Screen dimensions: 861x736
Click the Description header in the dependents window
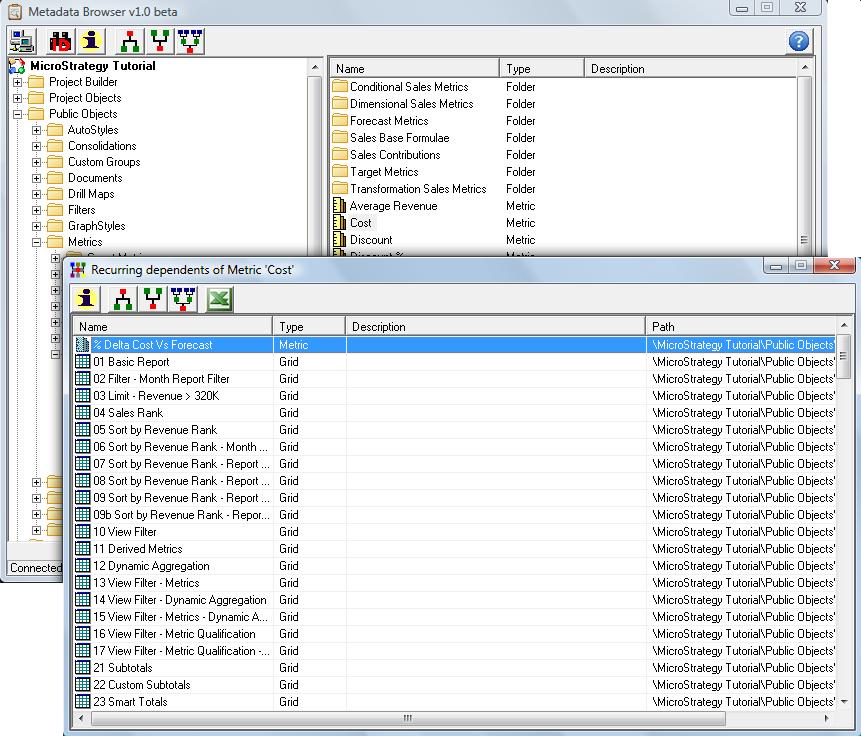(x=495, y=327)
